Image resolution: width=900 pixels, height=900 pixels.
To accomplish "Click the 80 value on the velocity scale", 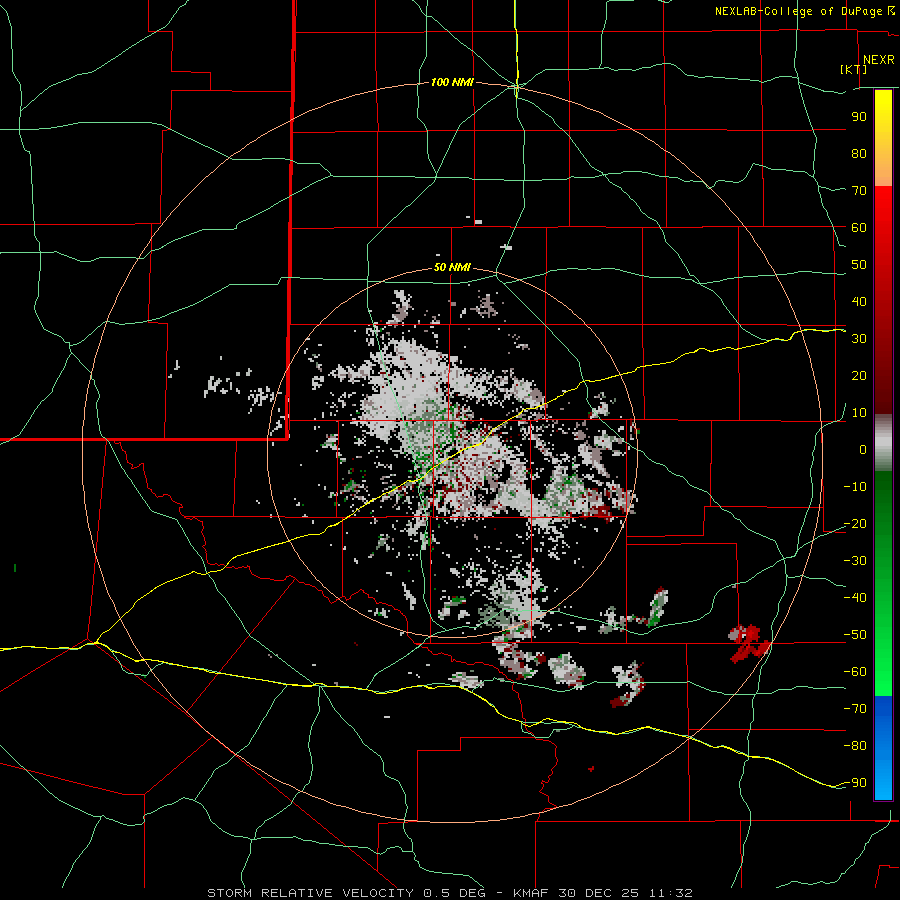I will click(859, 153).
